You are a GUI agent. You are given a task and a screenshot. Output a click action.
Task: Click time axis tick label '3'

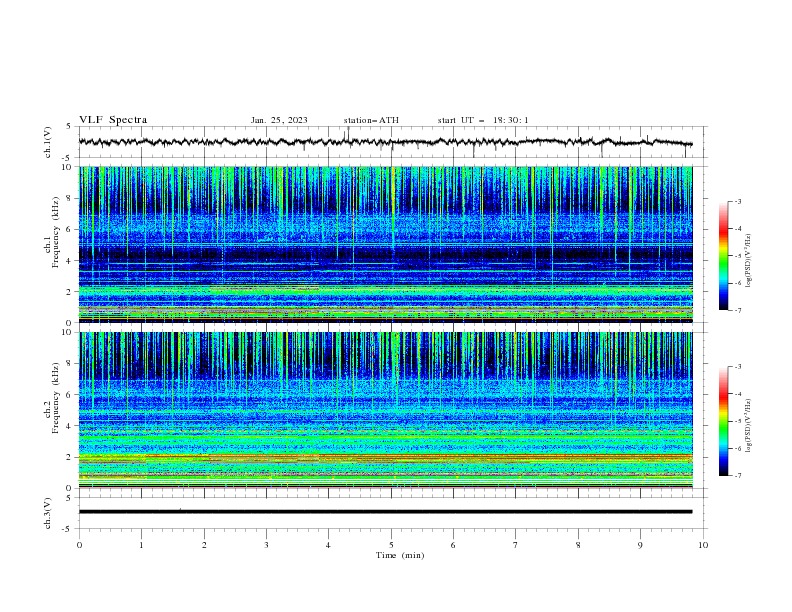point(266,545)
